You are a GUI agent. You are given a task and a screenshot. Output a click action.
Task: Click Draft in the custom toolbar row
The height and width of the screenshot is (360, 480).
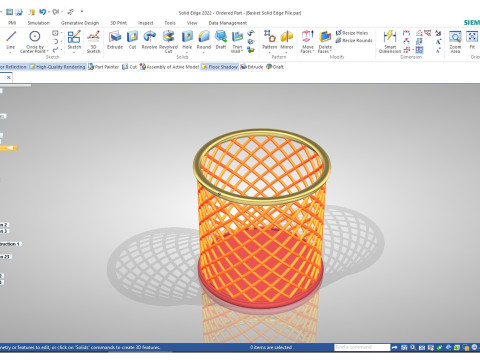[x=275, y=67]
